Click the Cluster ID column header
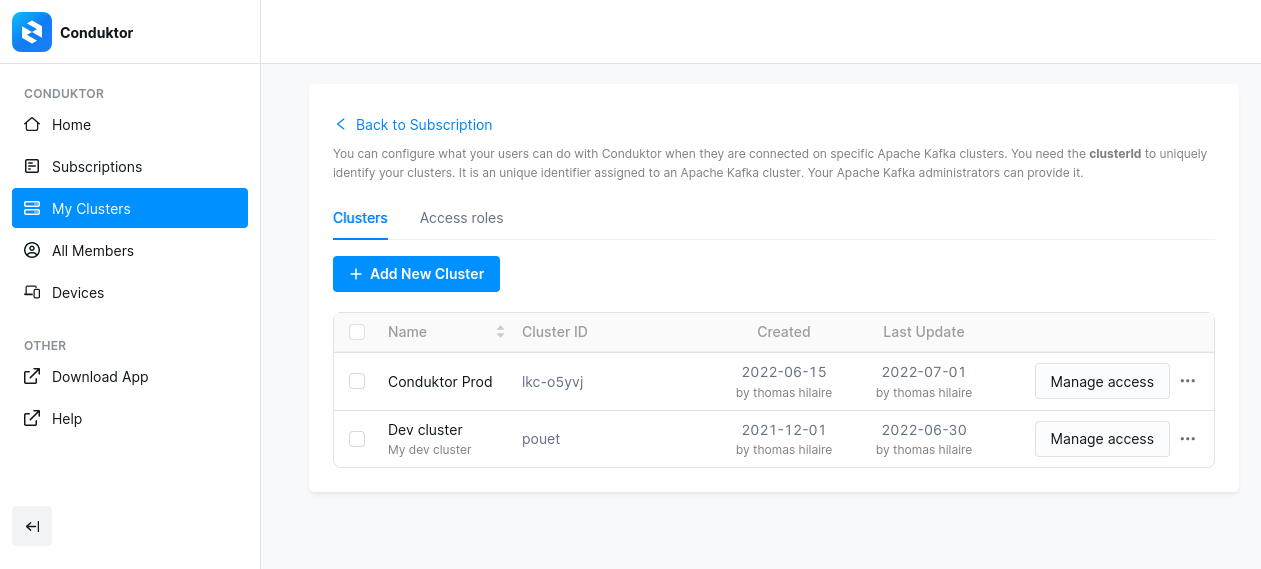This screenshot has height=569, width=1261. pyautogui.click(x=555, y=332)
